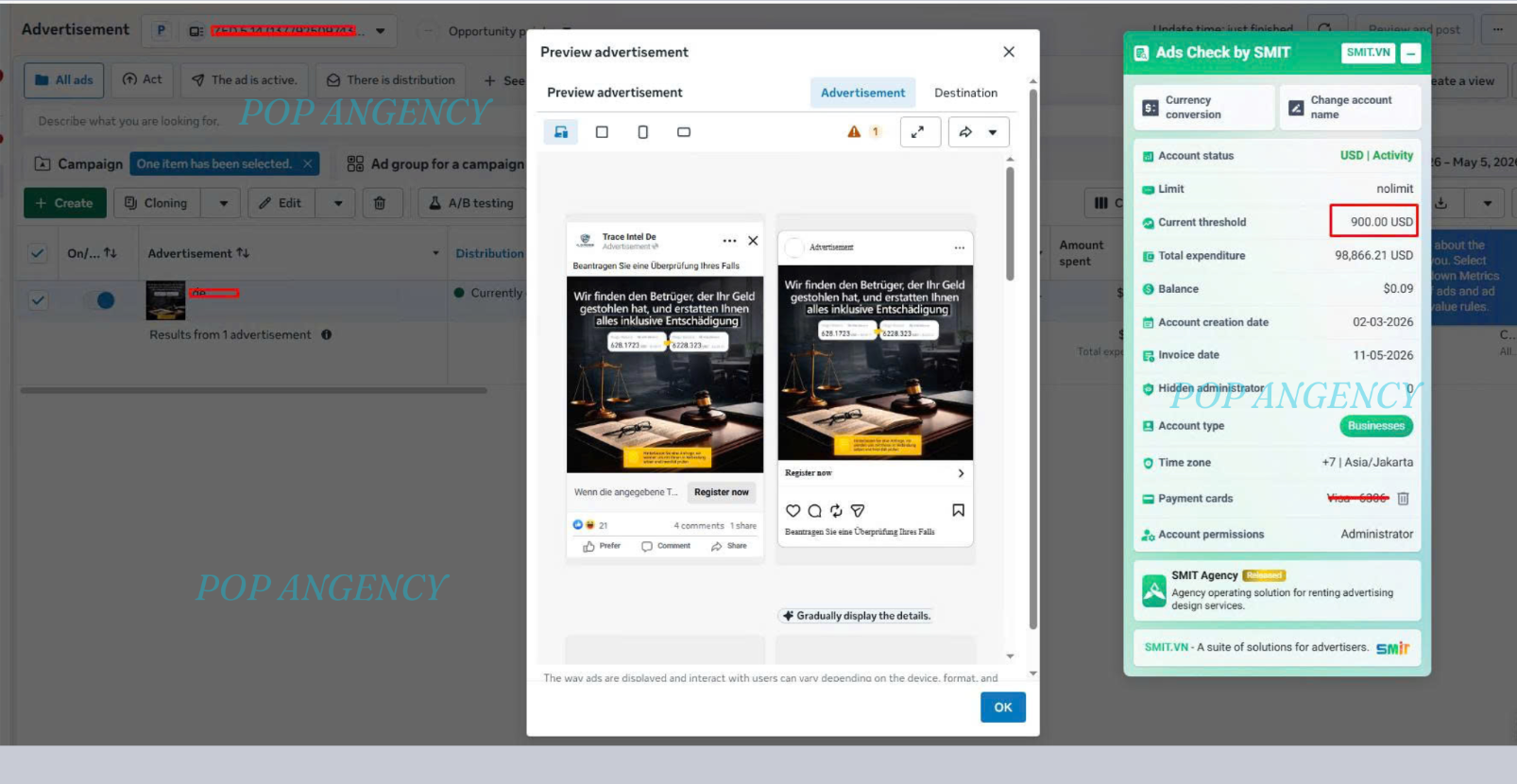
Task: Click the Edit button
Action: pos(281,203)
